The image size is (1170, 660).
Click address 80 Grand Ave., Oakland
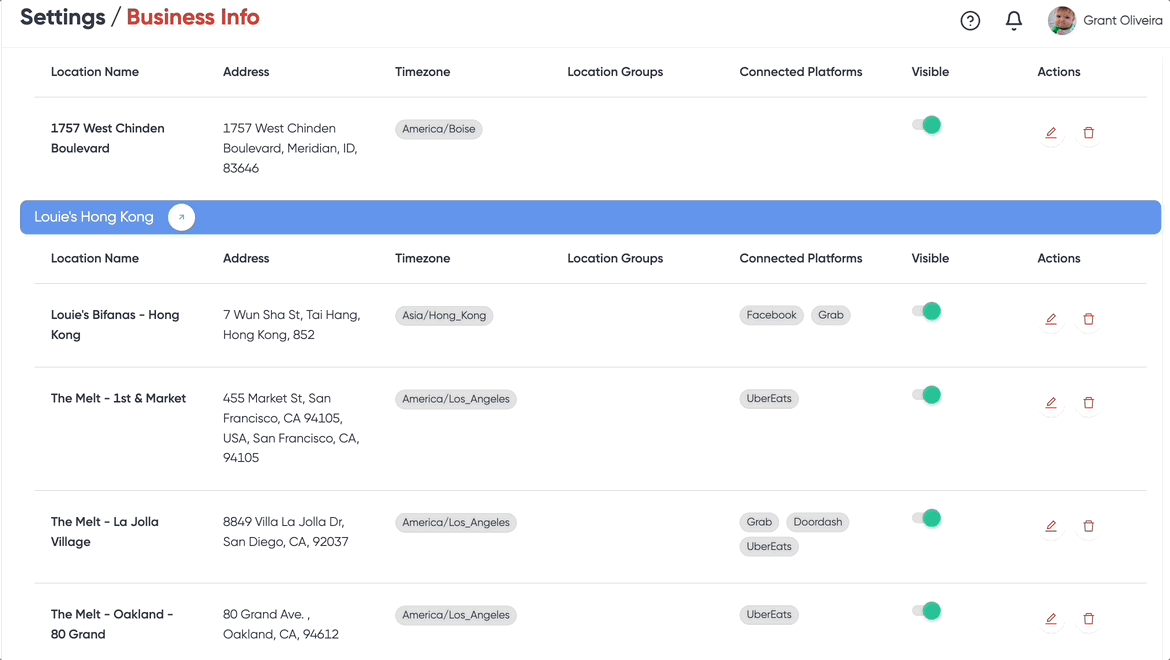click(x=281, y=624)
